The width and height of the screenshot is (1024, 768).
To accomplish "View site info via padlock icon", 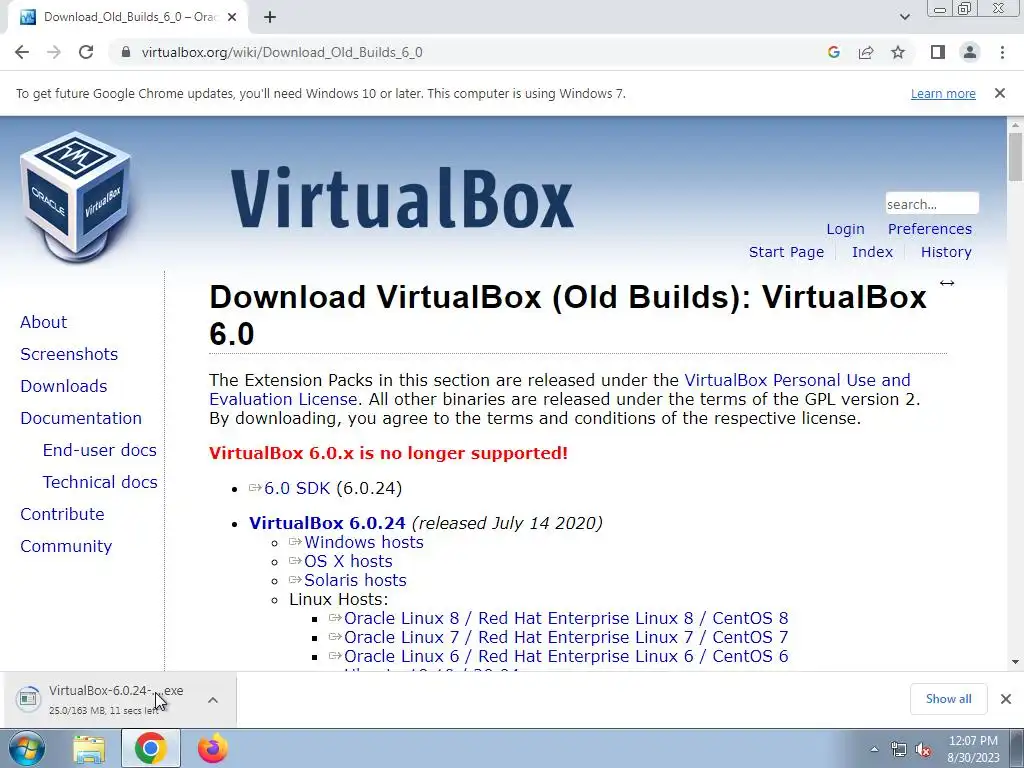I will (x=126, y=52).
